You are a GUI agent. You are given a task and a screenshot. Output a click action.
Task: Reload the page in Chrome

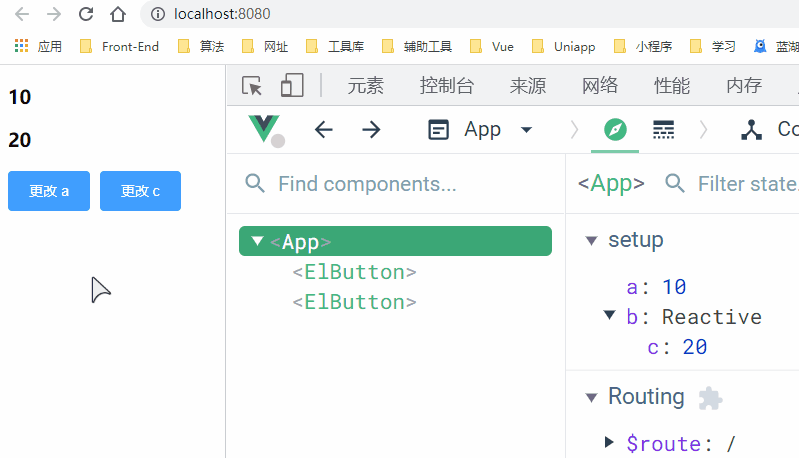point(86,14)
